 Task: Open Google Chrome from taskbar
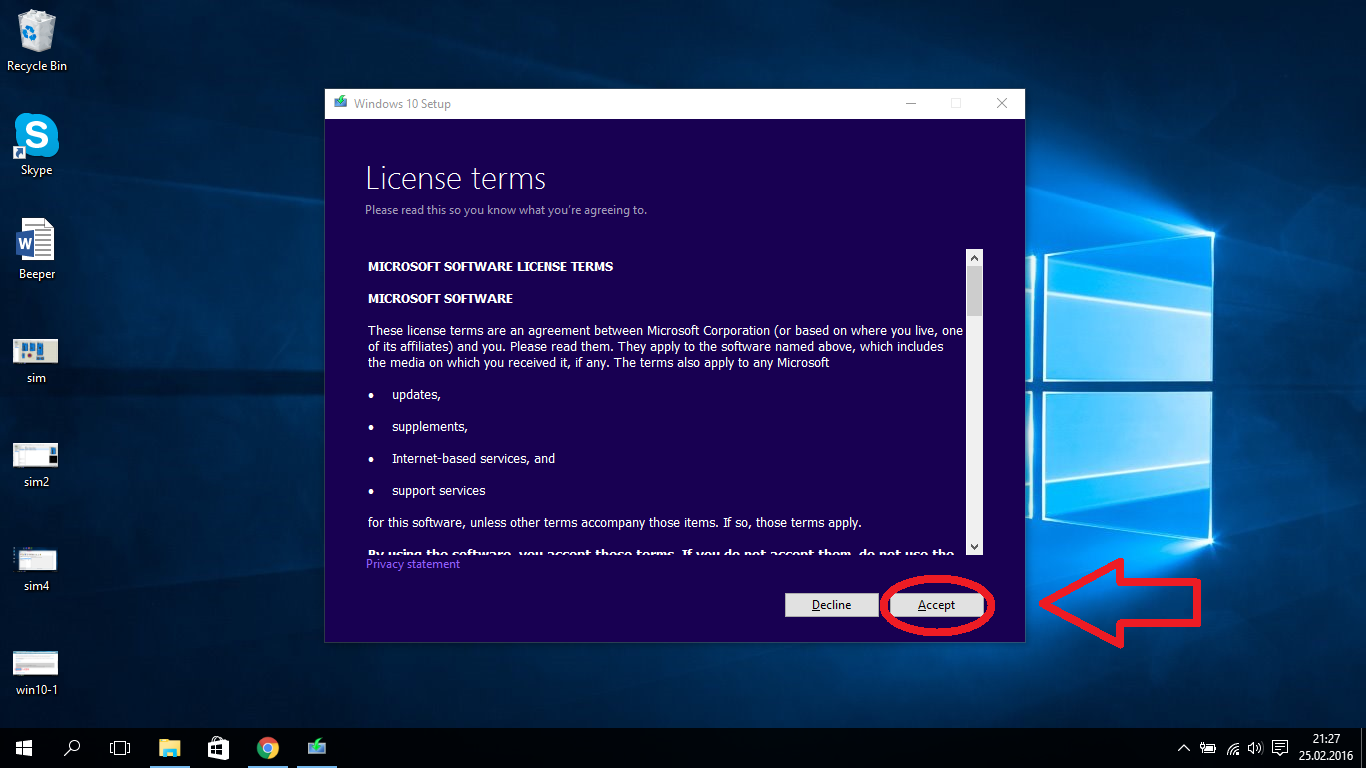coord(267,747)
